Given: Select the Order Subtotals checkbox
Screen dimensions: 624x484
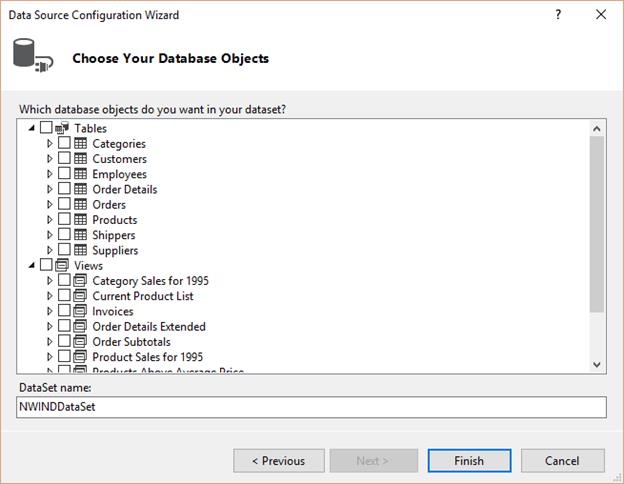Looking at the screenshot, I should click(x=64, y=341).
